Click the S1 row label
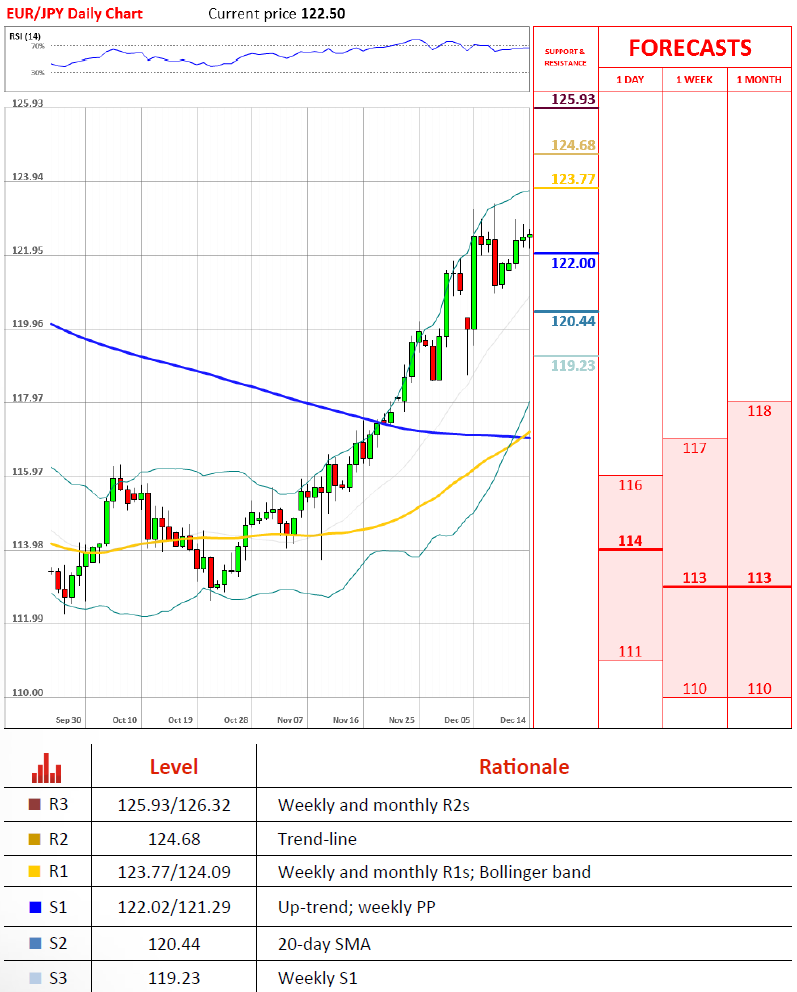Screen dimensions: 797x992 point(58,907)
